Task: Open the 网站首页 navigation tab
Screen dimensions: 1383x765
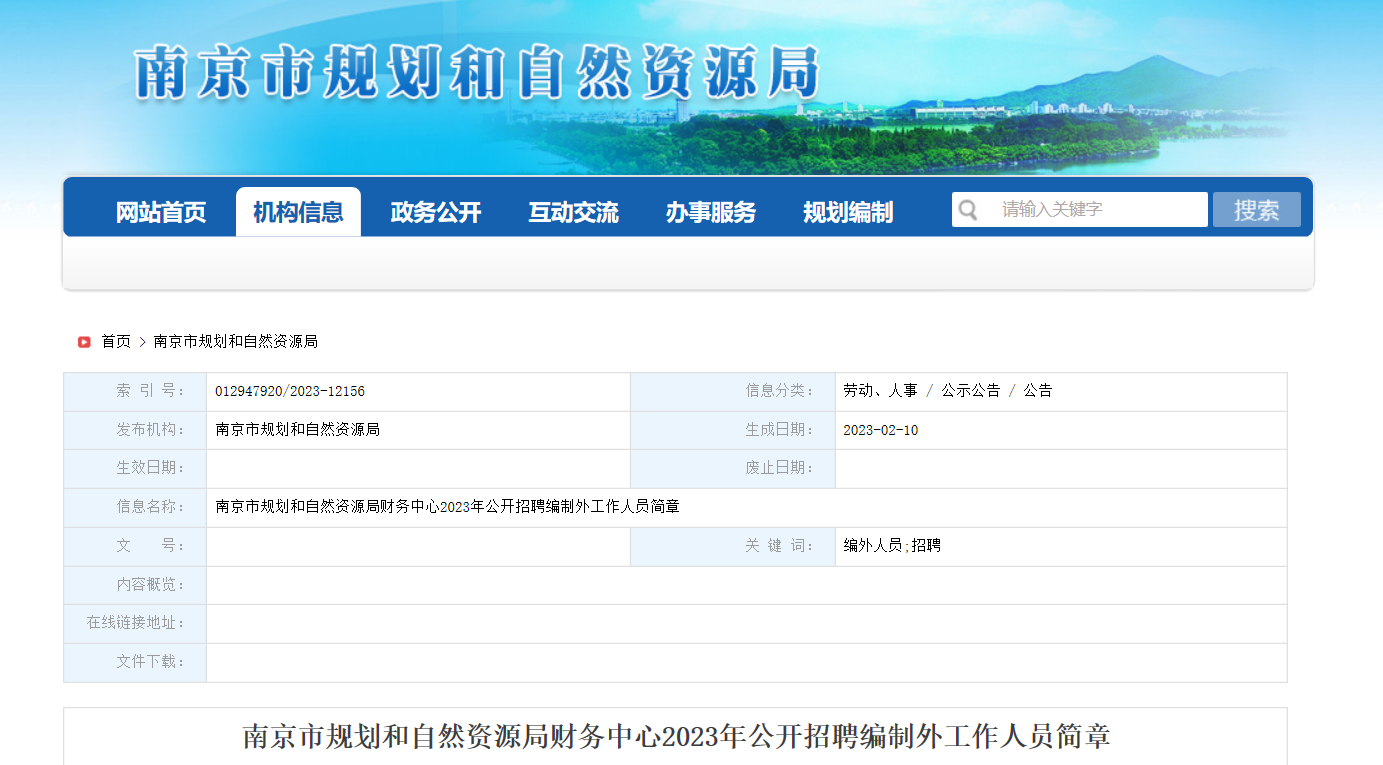Action: pos(161,212)
